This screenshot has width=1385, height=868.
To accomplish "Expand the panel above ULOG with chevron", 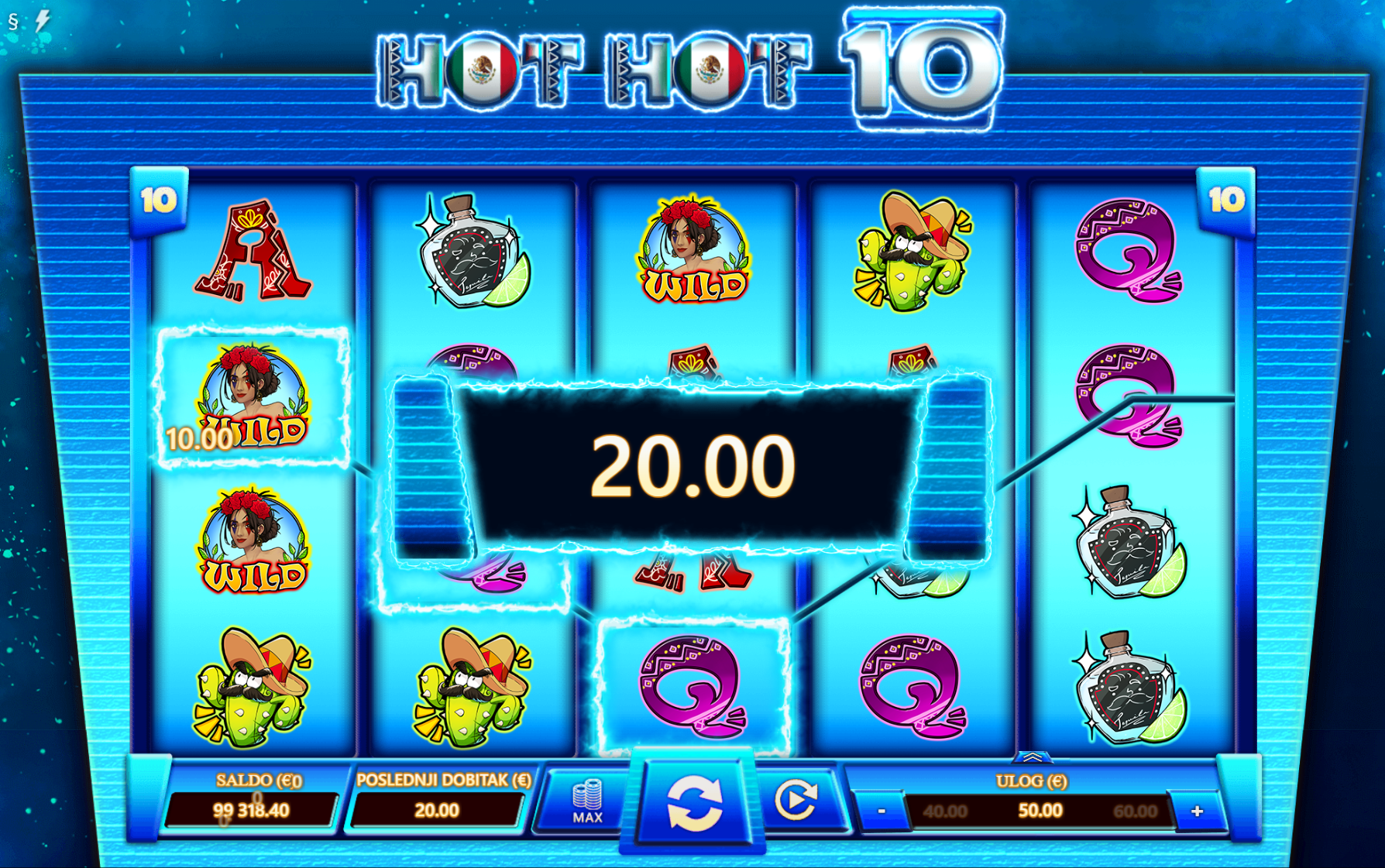I will 1032,756.
